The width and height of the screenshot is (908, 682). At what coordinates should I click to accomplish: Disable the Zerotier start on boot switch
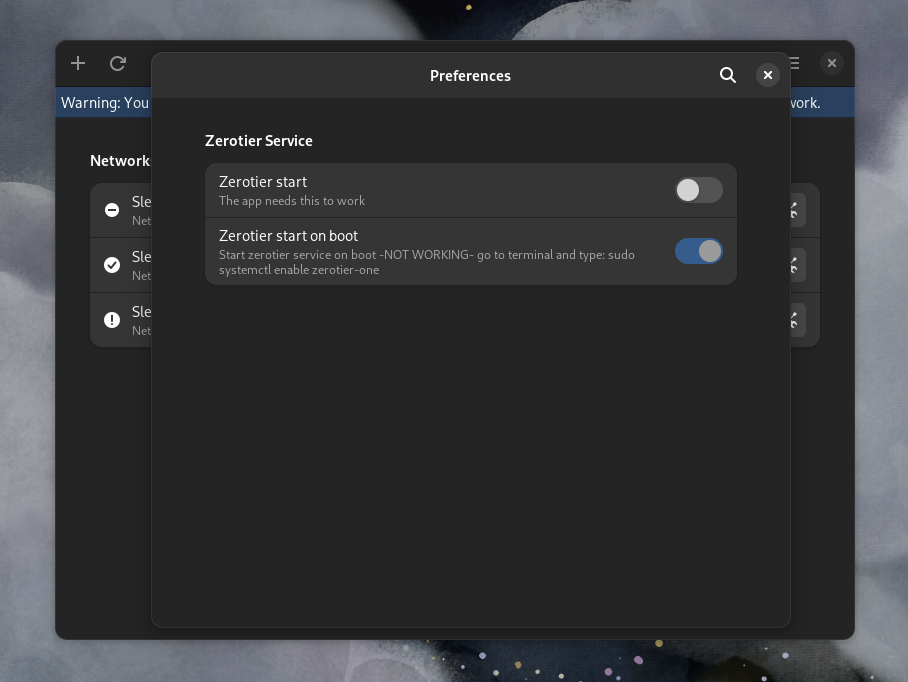(698, 251)
